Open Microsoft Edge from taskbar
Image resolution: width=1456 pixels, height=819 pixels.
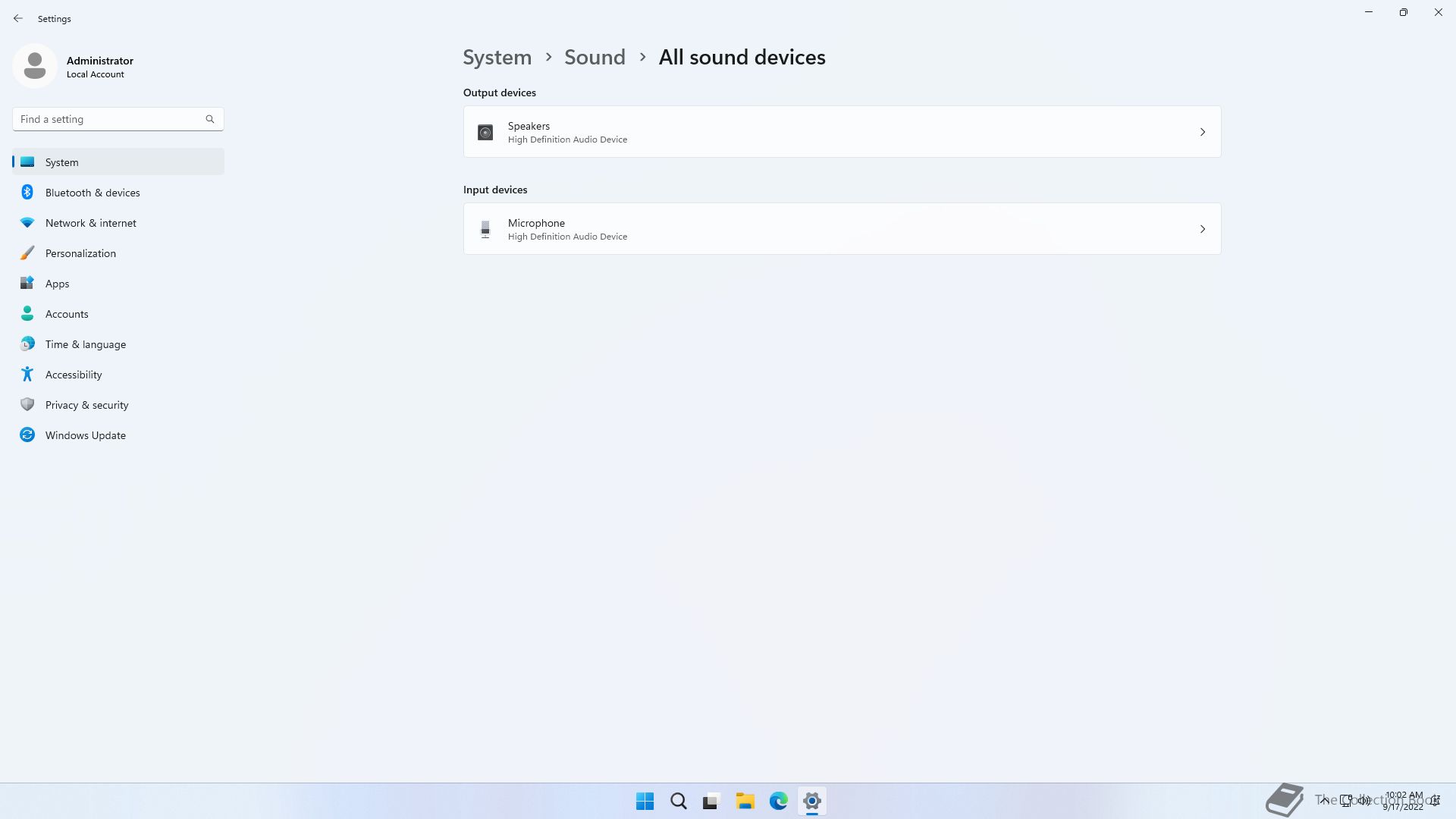[778, 801]
